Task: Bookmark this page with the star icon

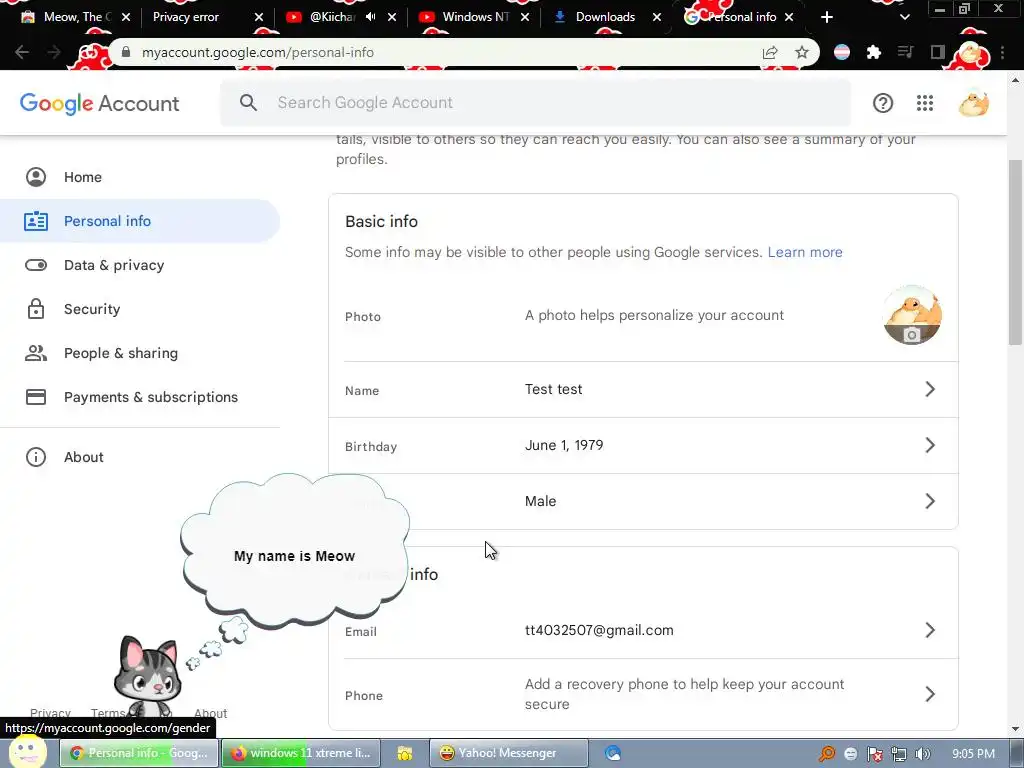Action: coord(802,52)
